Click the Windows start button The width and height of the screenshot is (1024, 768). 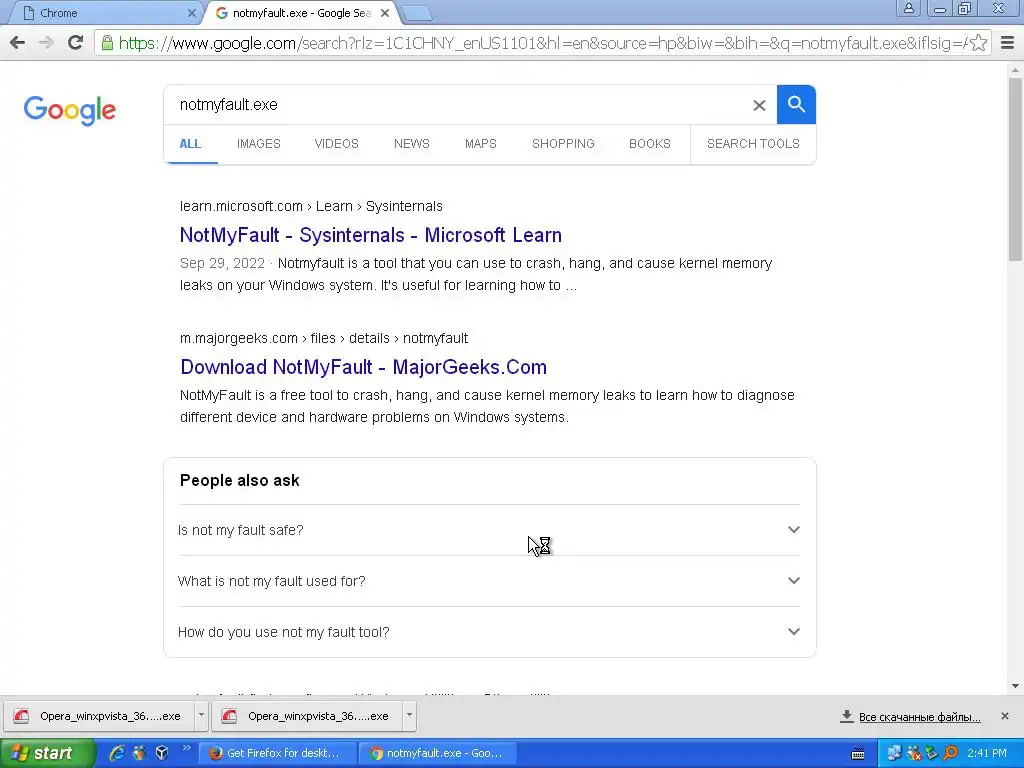[47, 753]
